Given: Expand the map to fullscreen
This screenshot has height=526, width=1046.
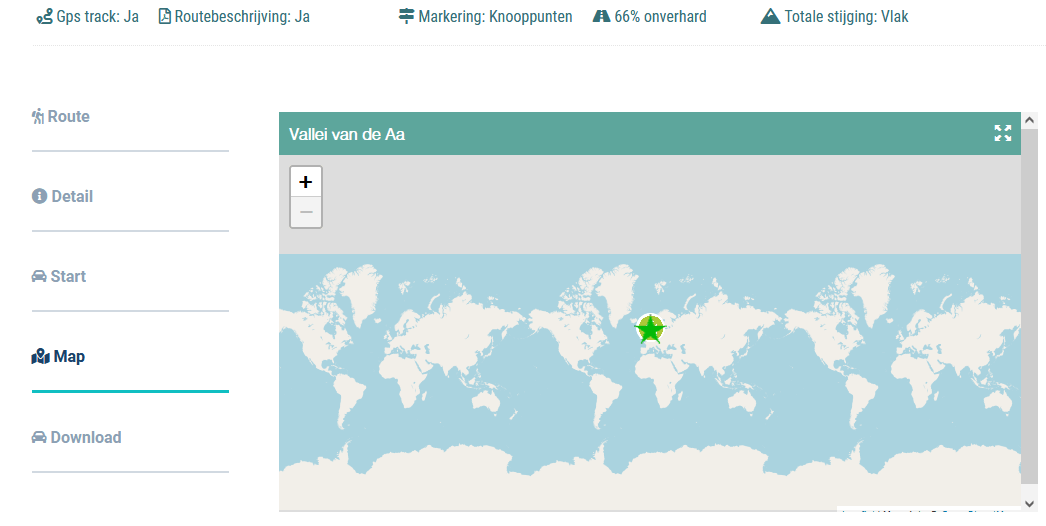Looking at the screenshot, I should [x=1003, y=134].
